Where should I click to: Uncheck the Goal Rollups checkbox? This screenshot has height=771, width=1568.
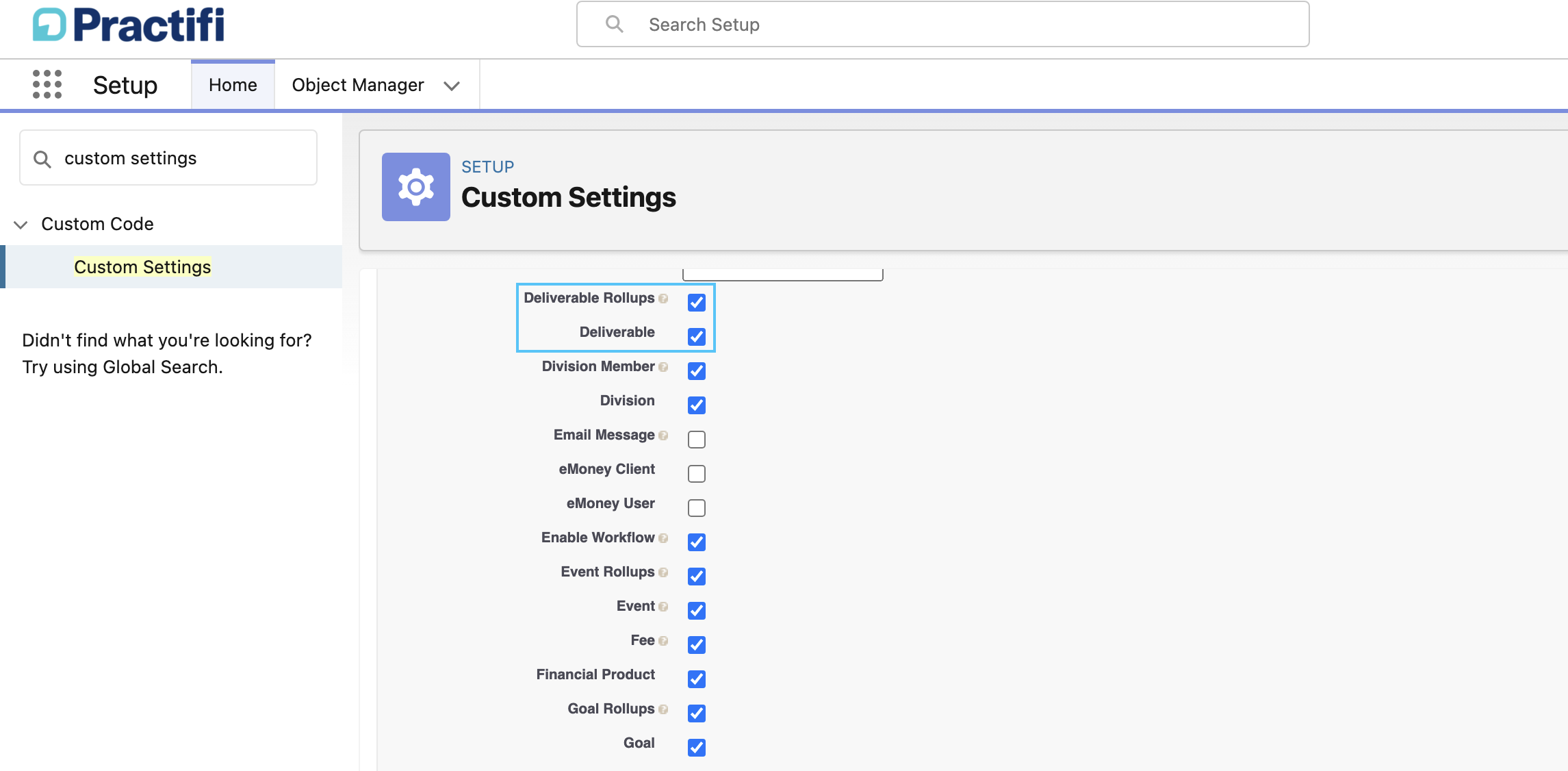697,713
